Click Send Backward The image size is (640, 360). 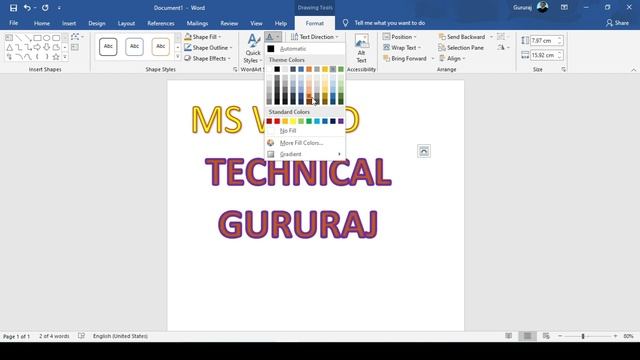pos(462,37)
